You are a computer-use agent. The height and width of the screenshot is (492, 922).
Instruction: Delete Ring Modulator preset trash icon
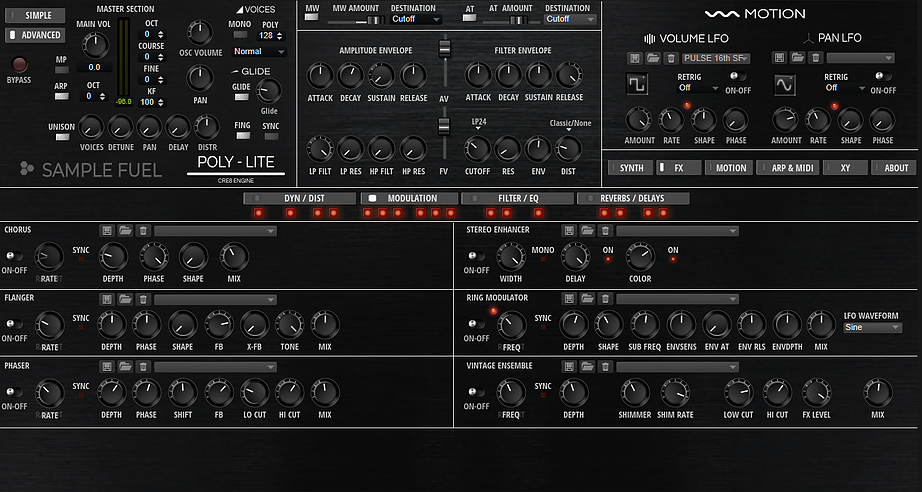click(605, 299)
